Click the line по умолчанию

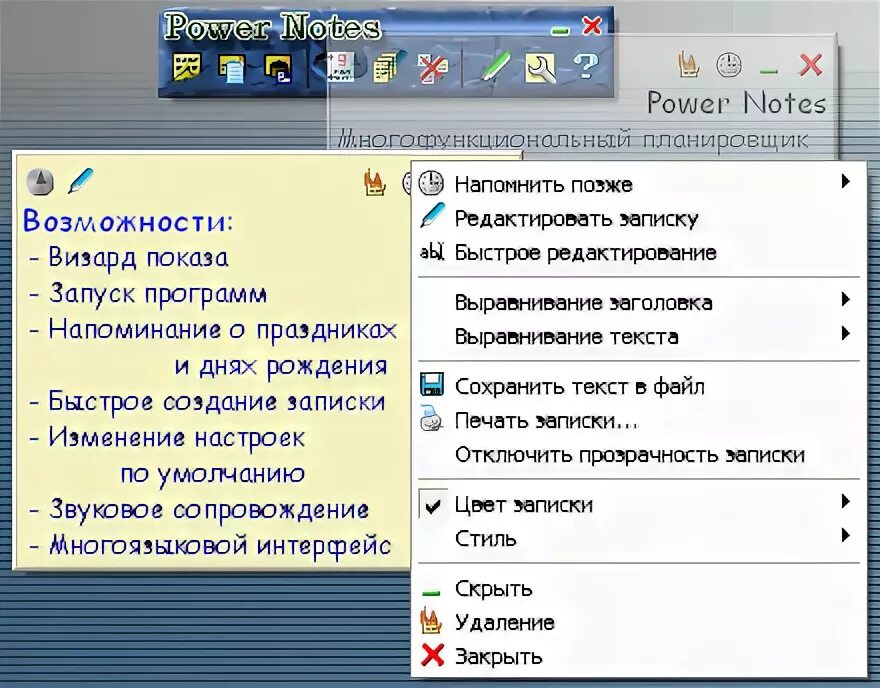213,474
